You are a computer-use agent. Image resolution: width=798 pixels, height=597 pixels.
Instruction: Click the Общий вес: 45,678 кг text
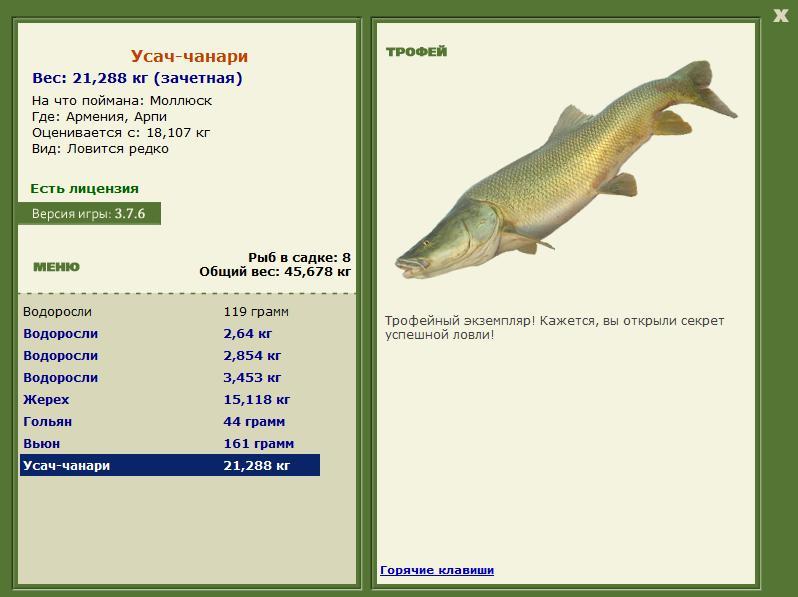[x=275, y=272]
